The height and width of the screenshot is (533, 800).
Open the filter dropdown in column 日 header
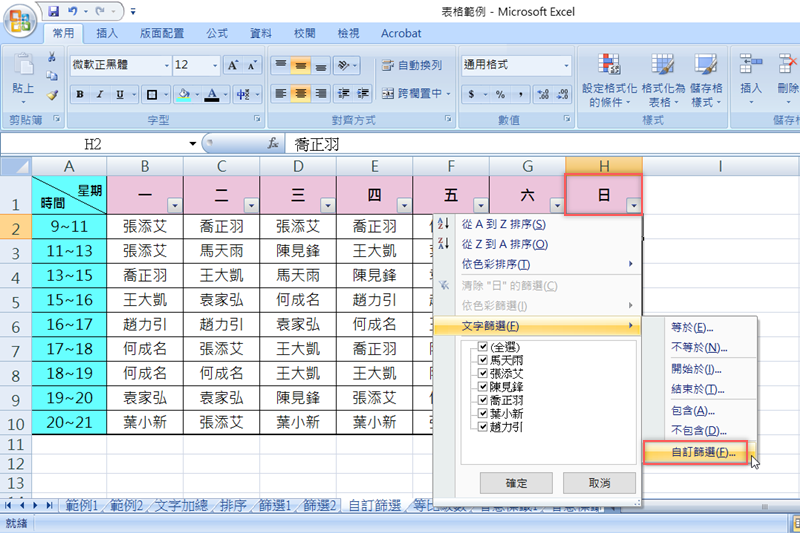[x=632, y=205]
